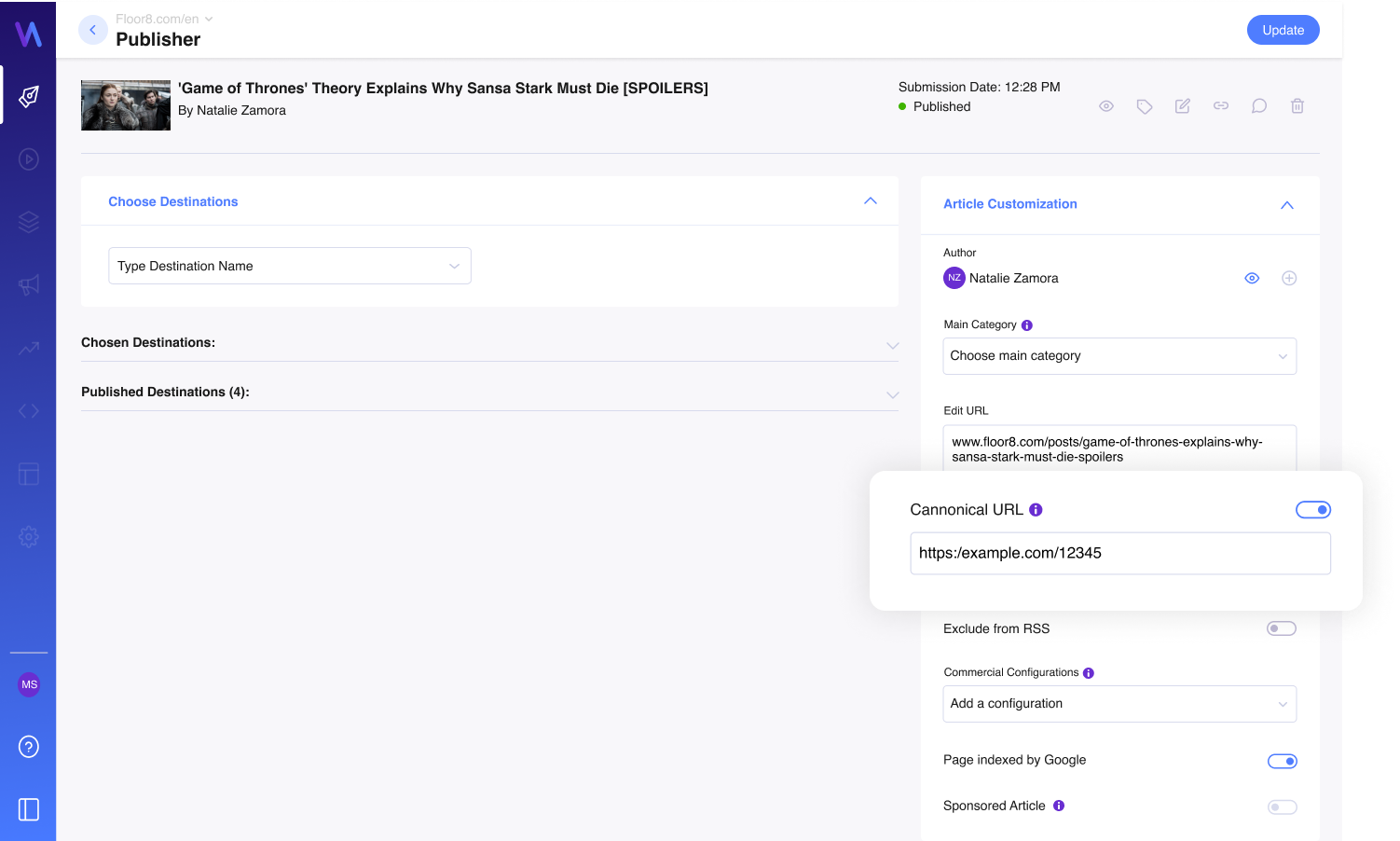Click the NZ author avatar badge
Viewport: 1400px width, 841px height.
pos(954,278)
